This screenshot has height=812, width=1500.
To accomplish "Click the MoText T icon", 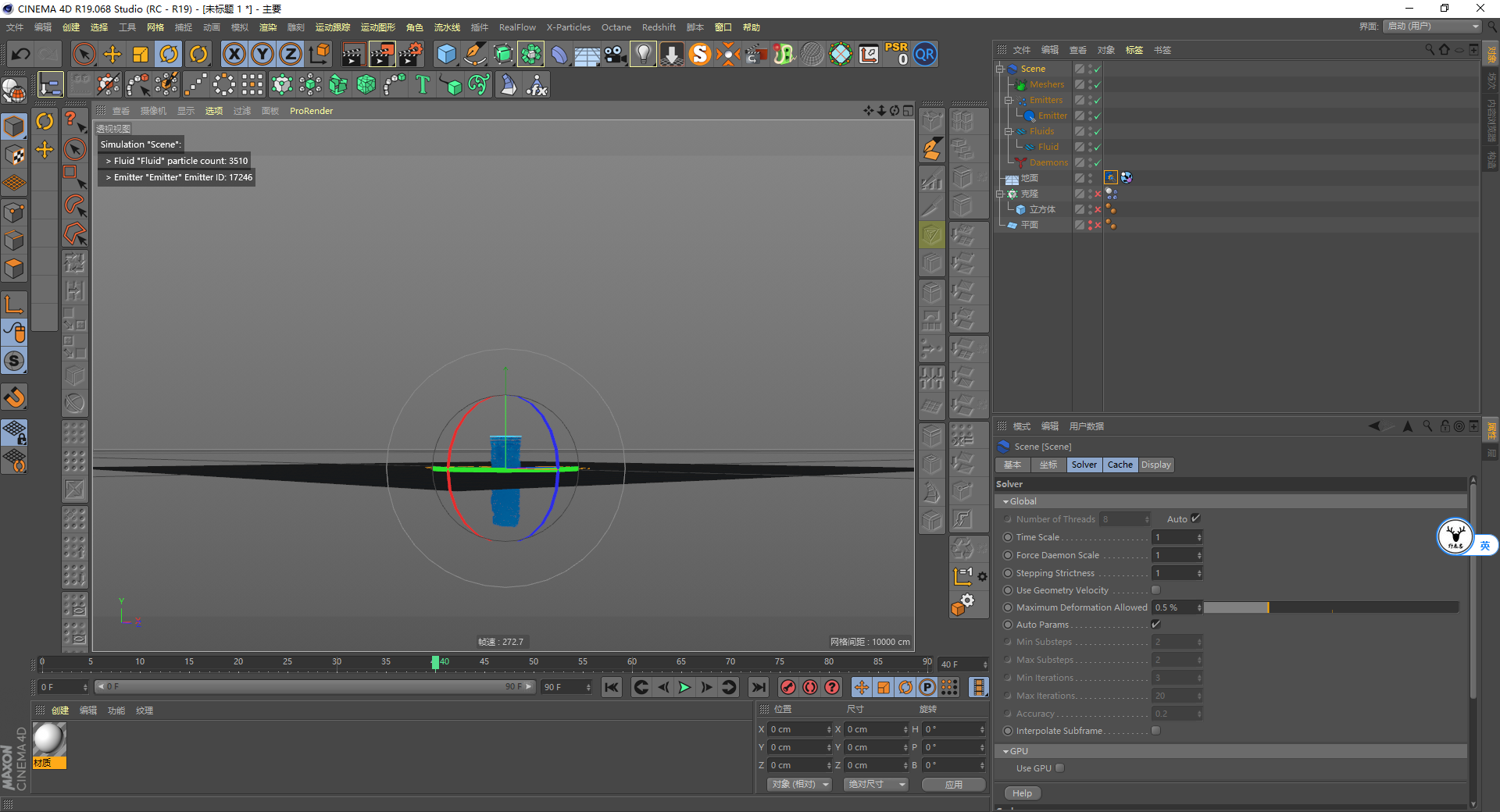I will [423, 84].
